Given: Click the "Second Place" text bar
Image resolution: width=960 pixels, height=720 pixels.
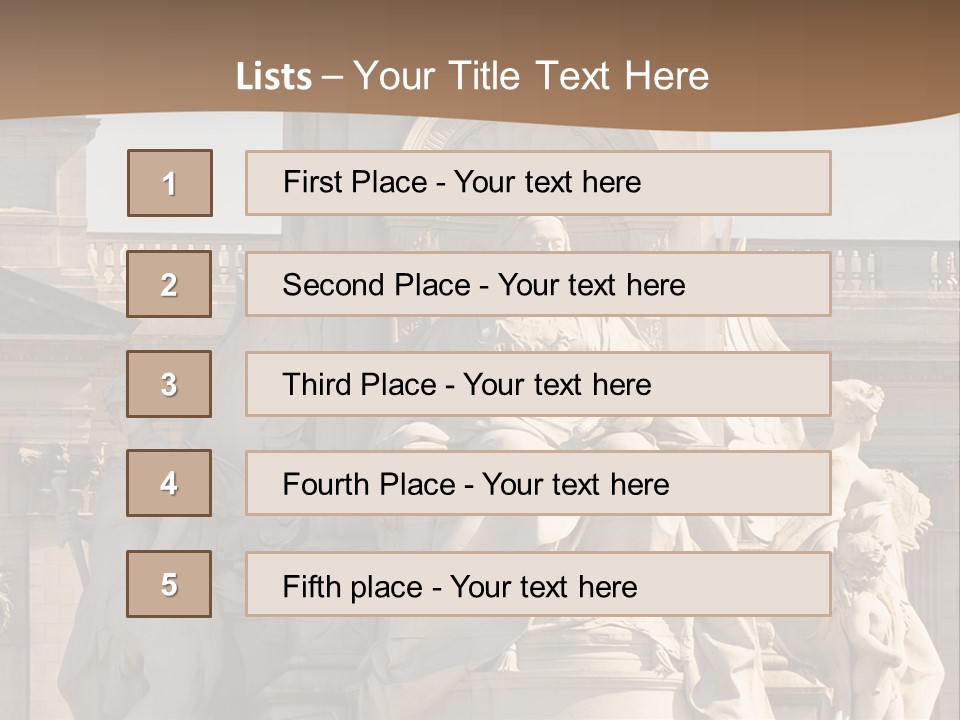Looking at the screenshot, I should (538, 284).
